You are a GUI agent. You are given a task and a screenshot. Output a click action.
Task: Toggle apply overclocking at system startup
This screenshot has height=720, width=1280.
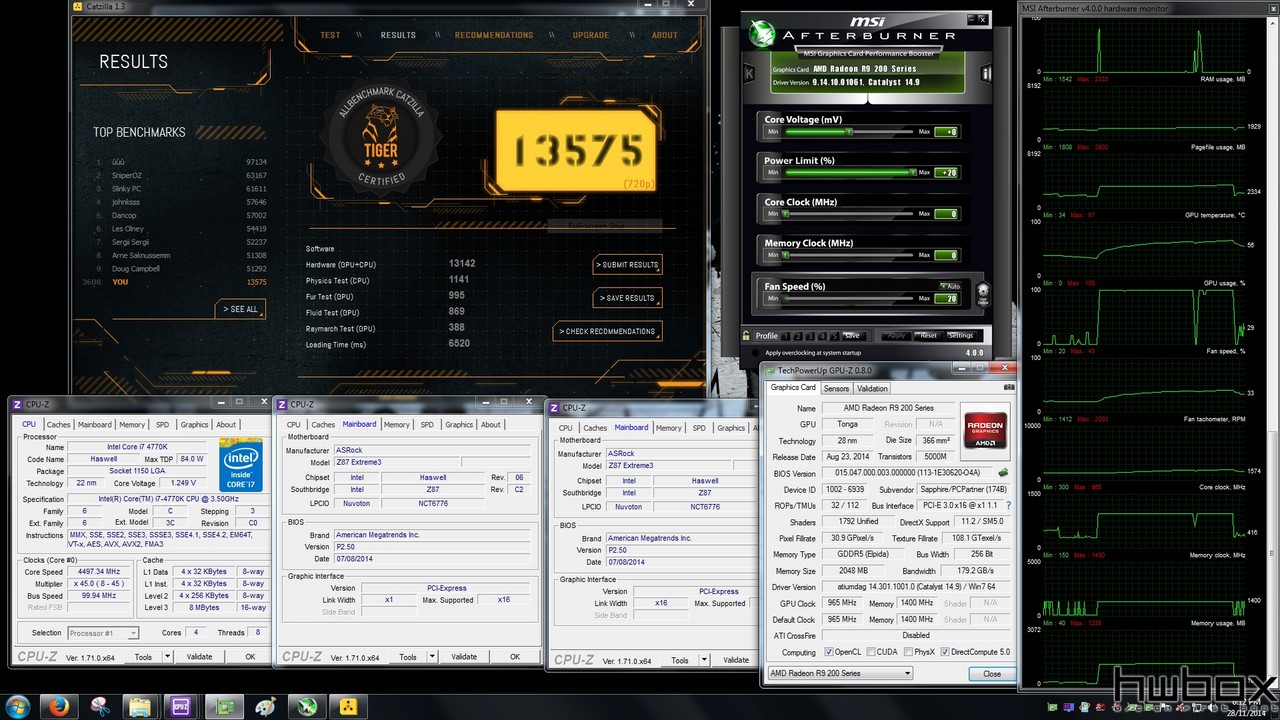(x=754, y=352)
